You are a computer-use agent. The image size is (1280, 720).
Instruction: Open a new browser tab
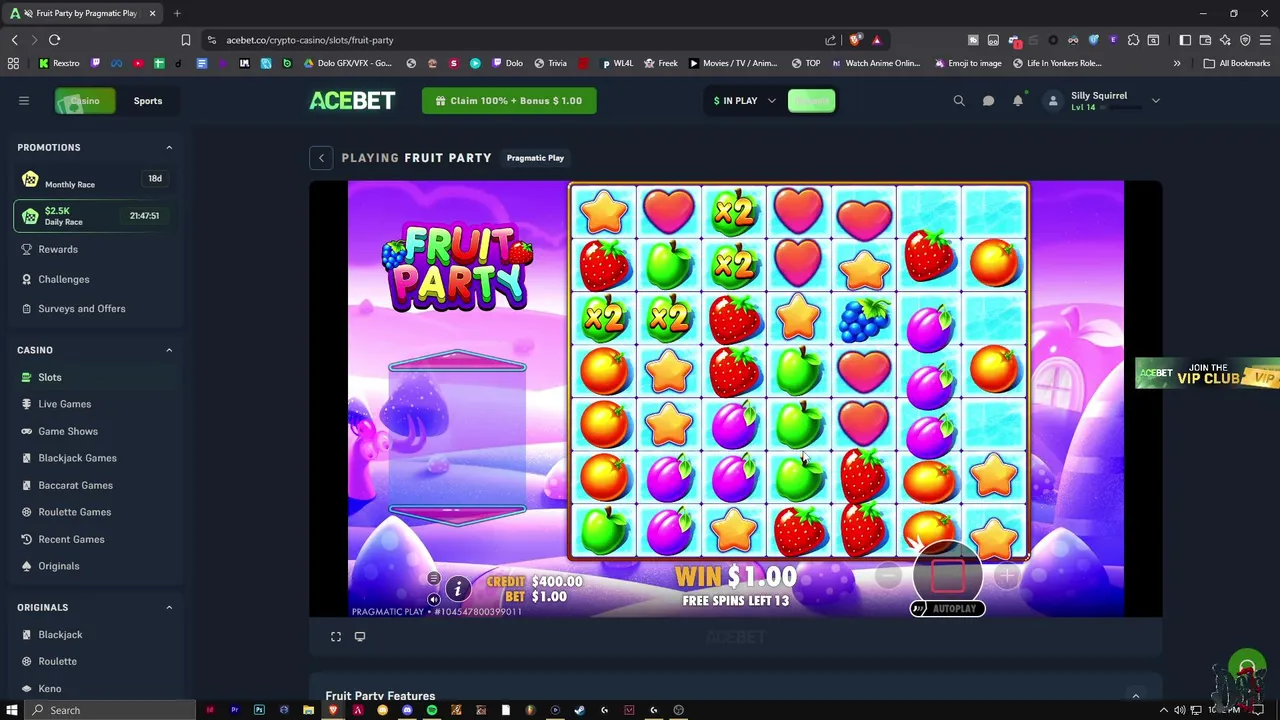(177, 13)
